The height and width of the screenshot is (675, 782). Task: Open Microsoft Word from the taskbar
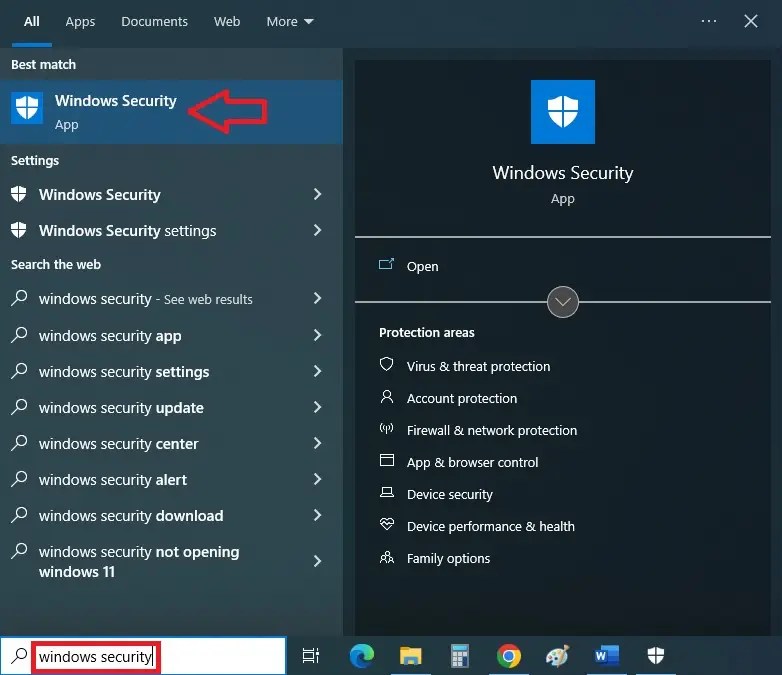click(x=606, y=656)
